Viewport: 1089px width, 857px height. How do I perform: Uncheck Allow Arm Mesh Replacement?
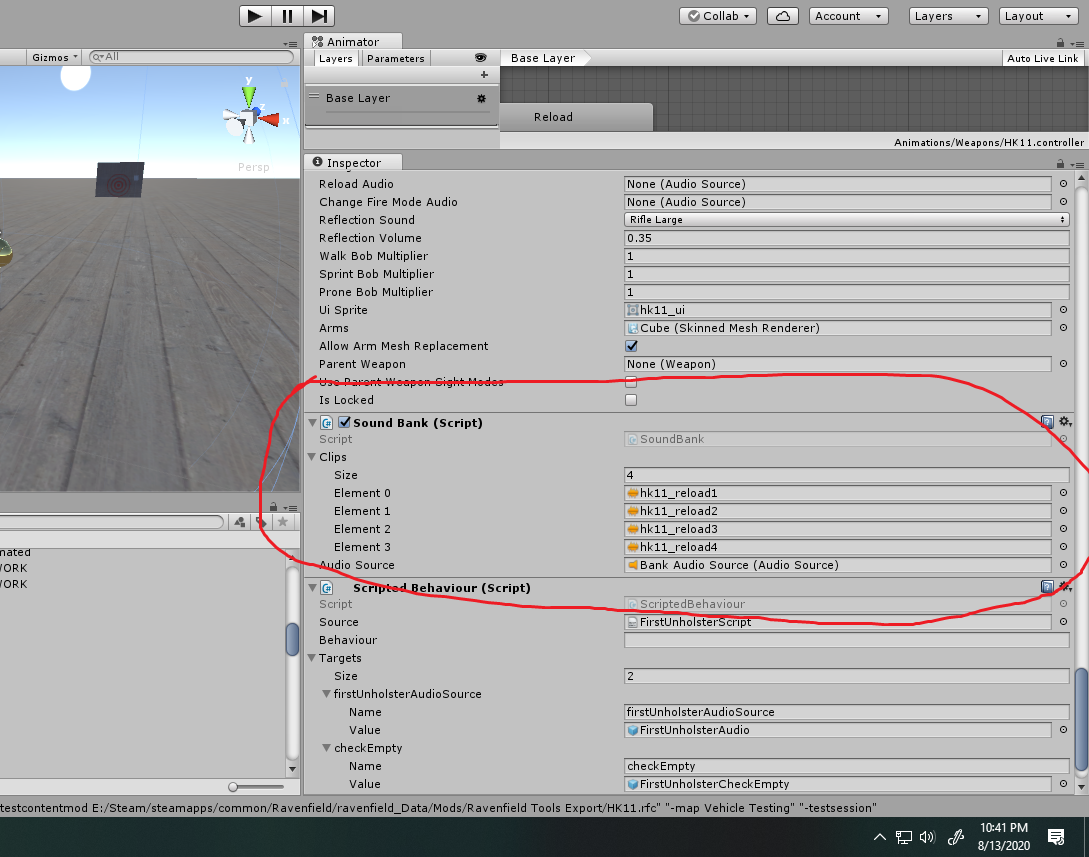point(631,346)
